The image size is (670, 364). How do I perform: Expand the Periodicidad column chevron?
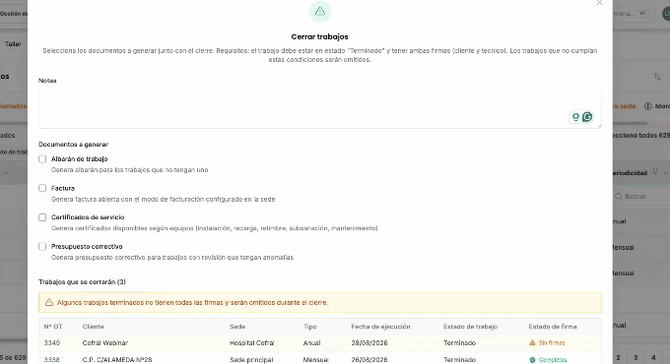point(666,173)
